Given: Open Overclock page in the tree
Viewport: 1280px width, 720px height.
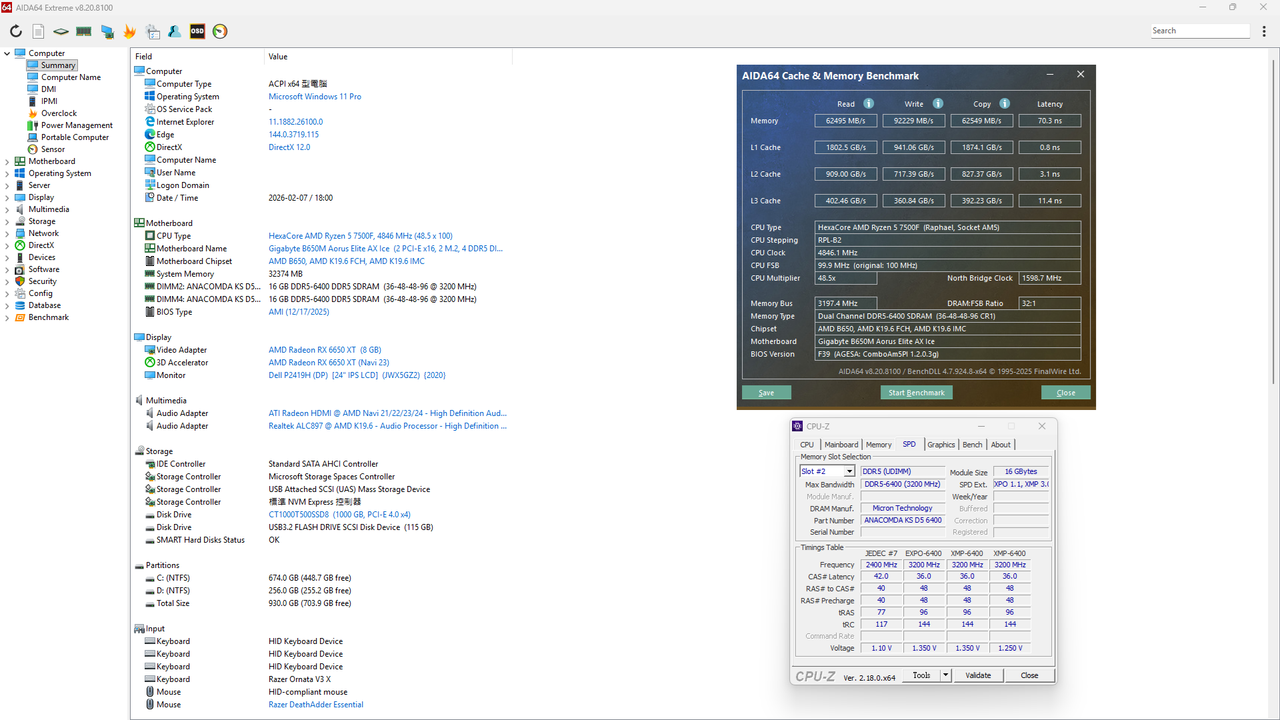Looking at the screenshot, I should (x=59, y=113).
